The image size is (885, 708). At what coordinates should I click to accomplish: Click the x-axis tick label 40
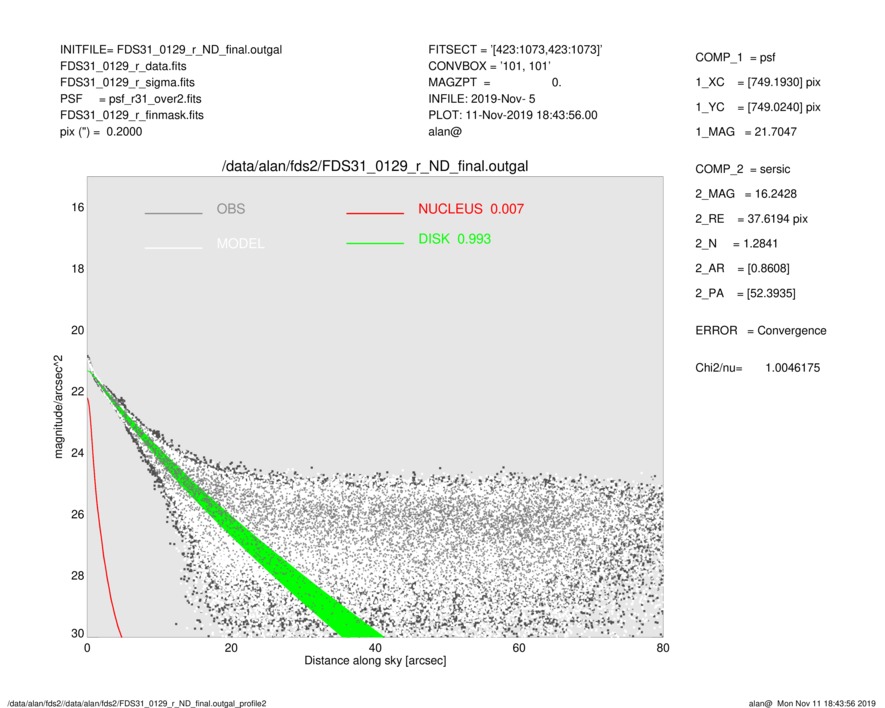point(375,648)
